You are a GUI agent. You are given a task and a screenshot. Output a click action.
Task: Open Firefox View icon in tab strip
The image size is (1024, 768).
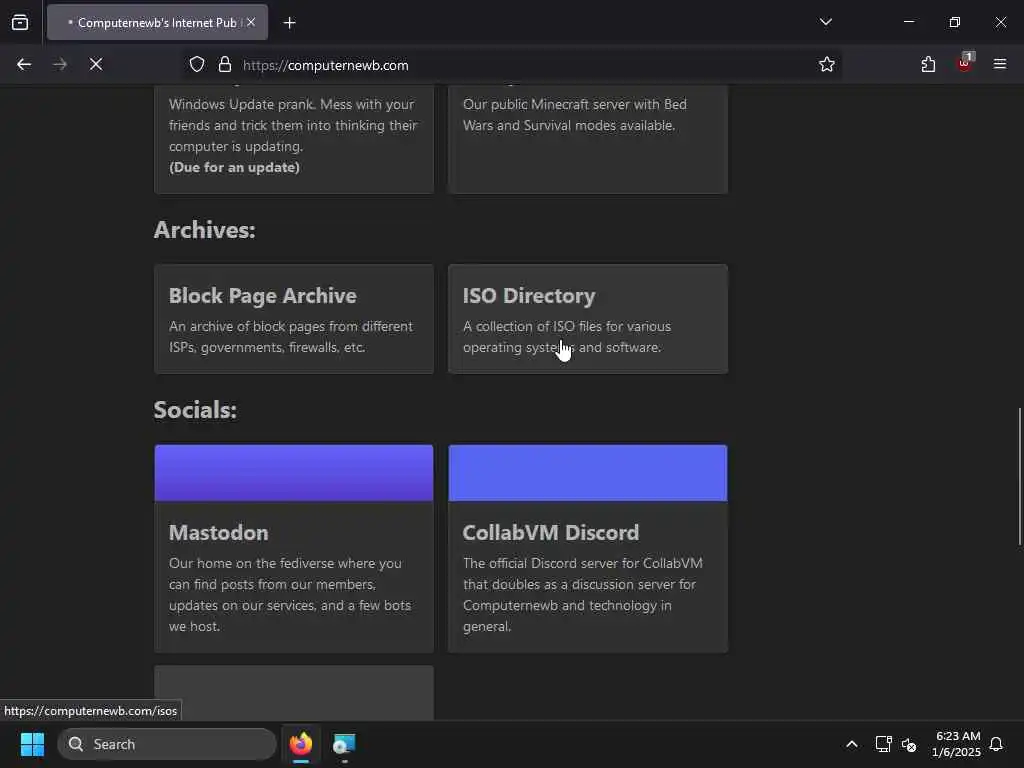coord(20,22)
